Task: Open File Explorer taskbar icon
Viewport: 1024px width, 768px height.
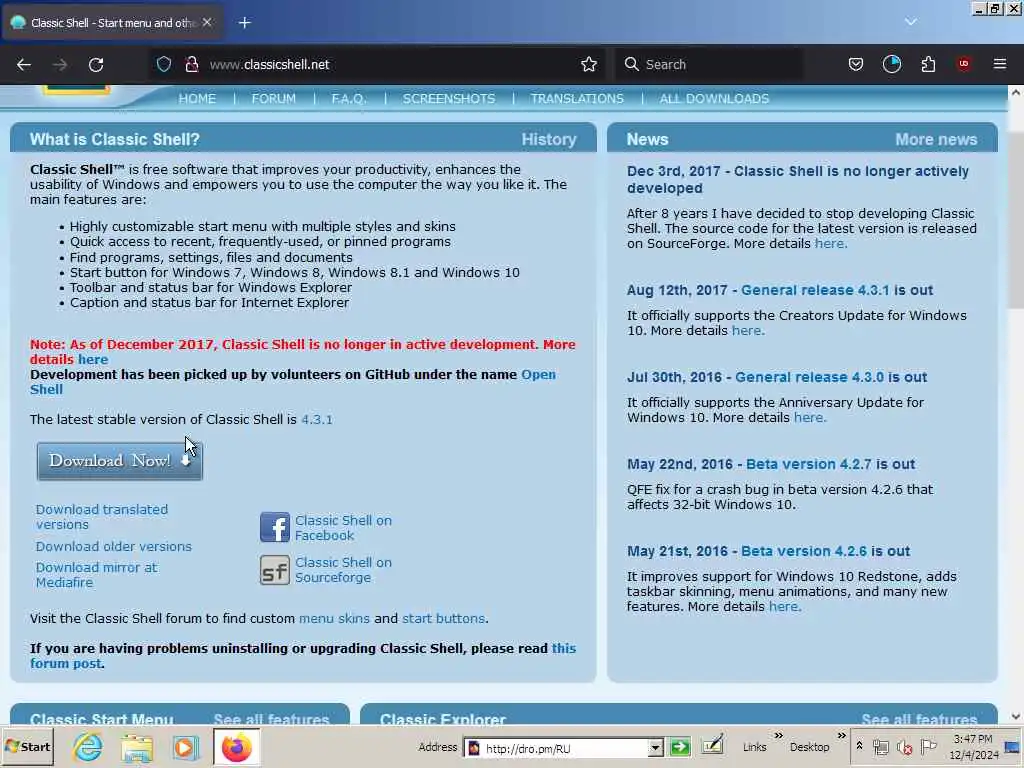Action: click(x=136, y=748)
